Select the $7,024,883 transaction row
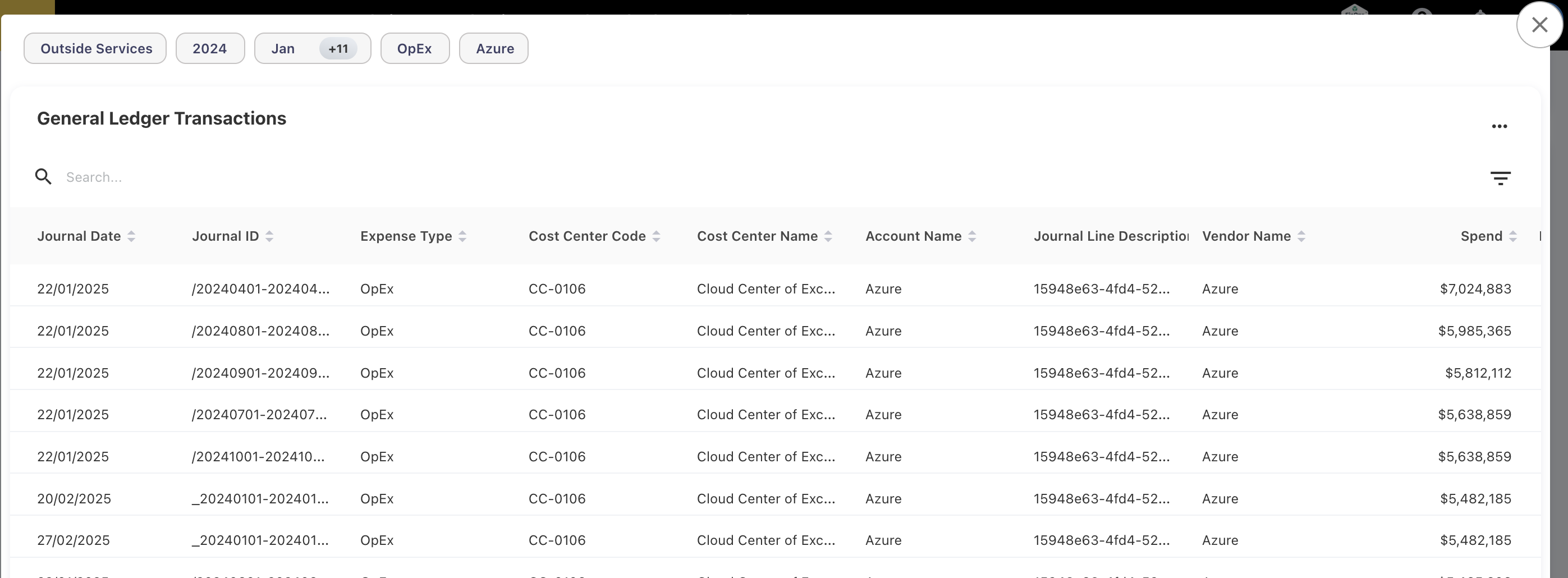This screenshot has height=578, width=1568. (773, 289)
